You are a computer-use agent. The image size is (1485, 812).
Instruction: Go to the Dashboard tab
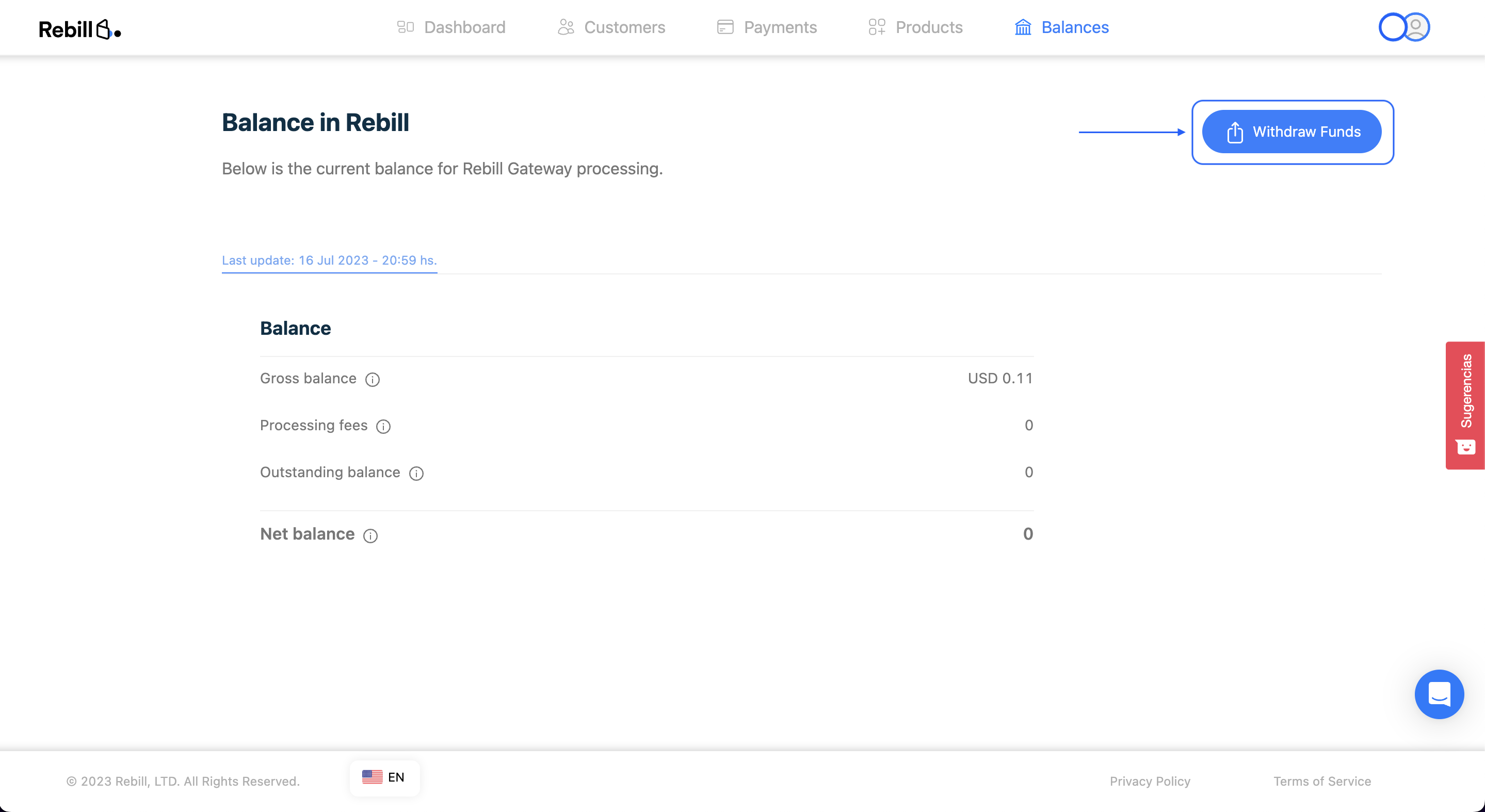click(464, 27)
